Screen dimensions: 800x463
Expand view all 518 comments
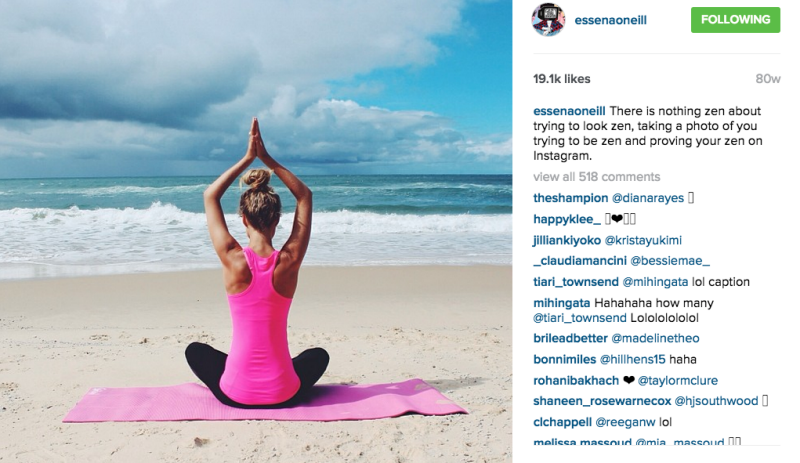click(x=596, y=177)
